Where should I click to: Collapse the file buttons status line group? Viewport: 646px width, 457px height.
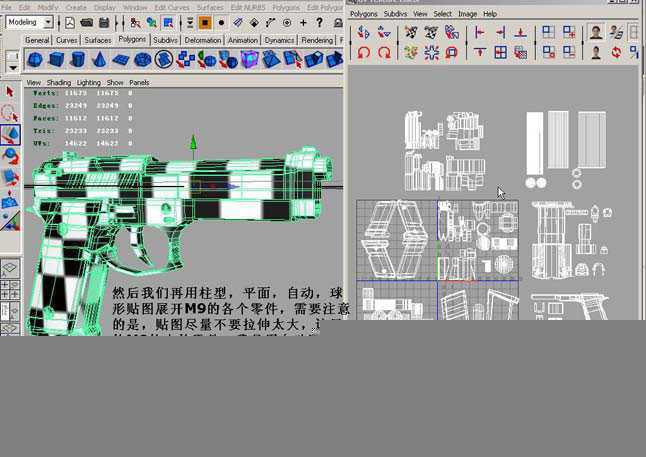point(59,23)
